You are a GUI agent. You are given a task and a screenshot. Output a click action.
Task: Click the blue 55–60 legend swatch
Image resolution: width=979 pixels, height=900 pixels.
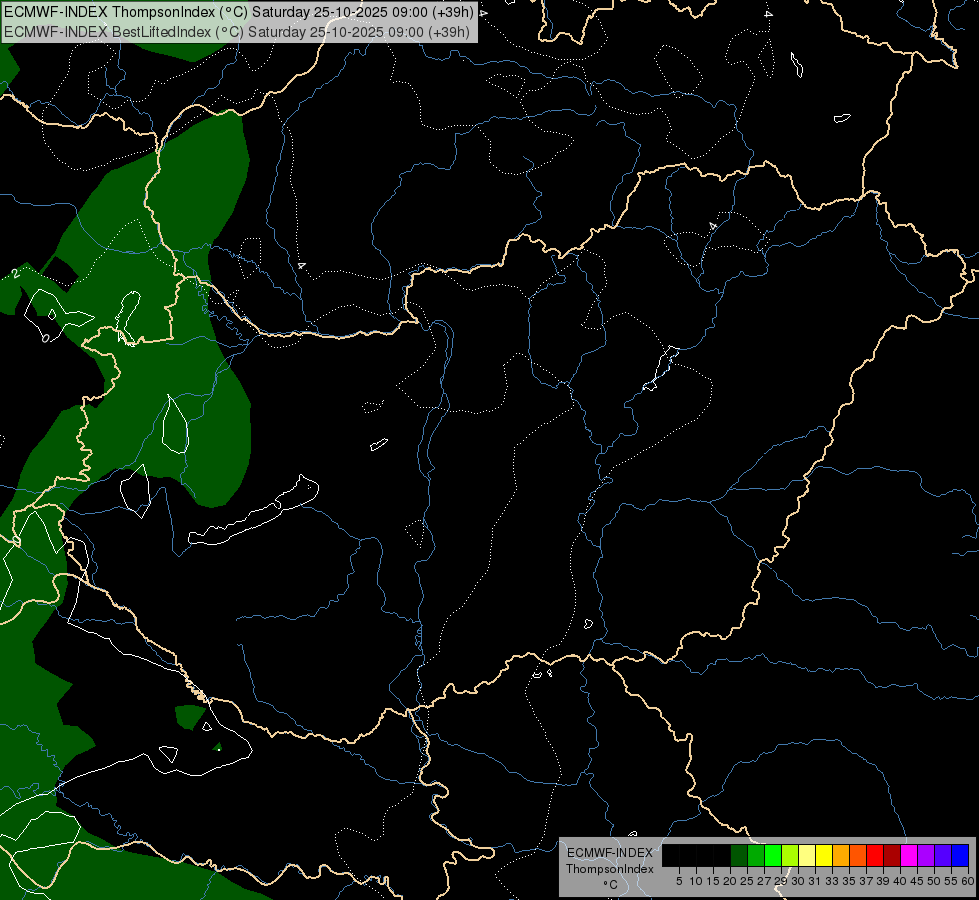tap(960, 855)
